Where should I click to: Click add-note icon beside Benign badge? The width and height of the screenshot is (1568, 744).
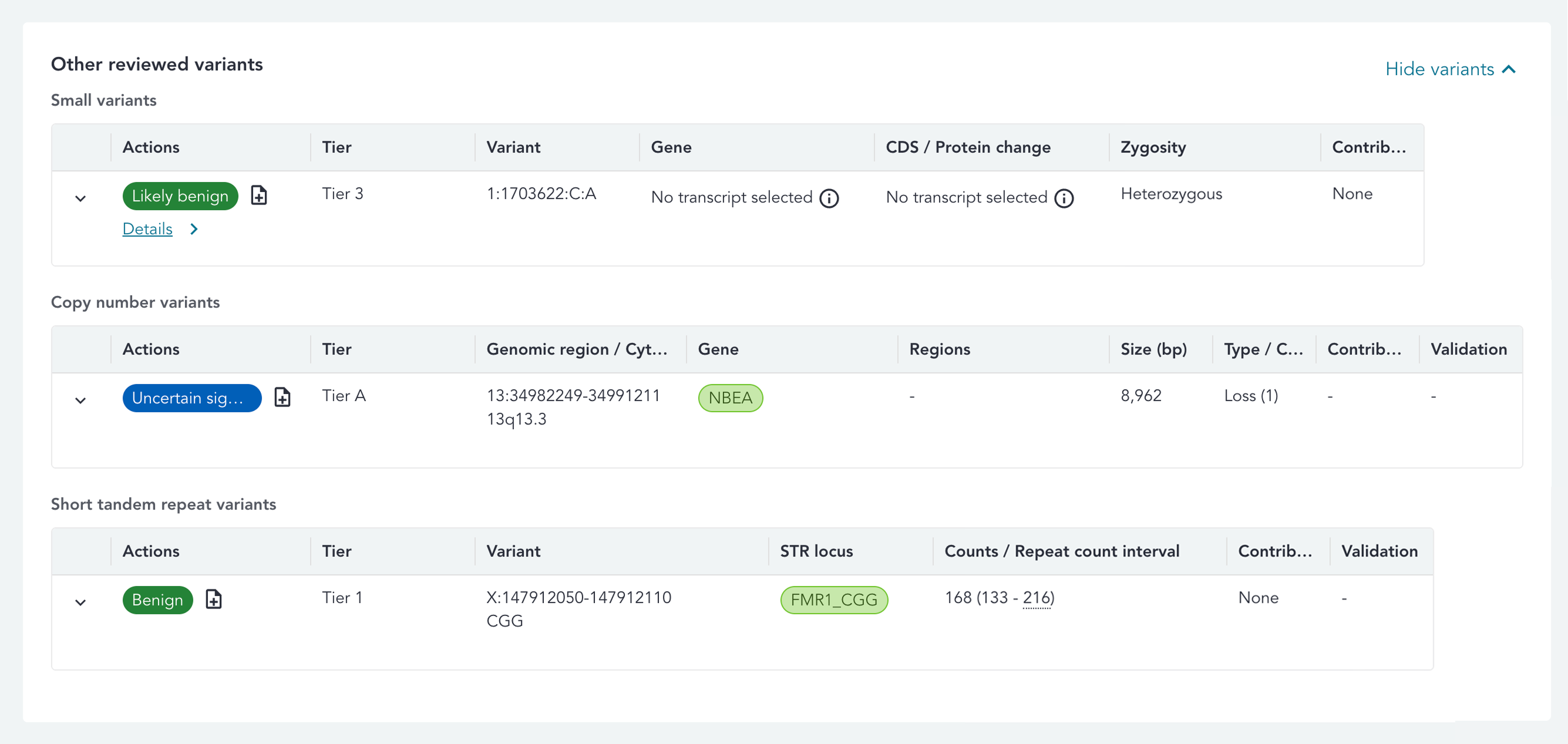(x=213, y=599)
